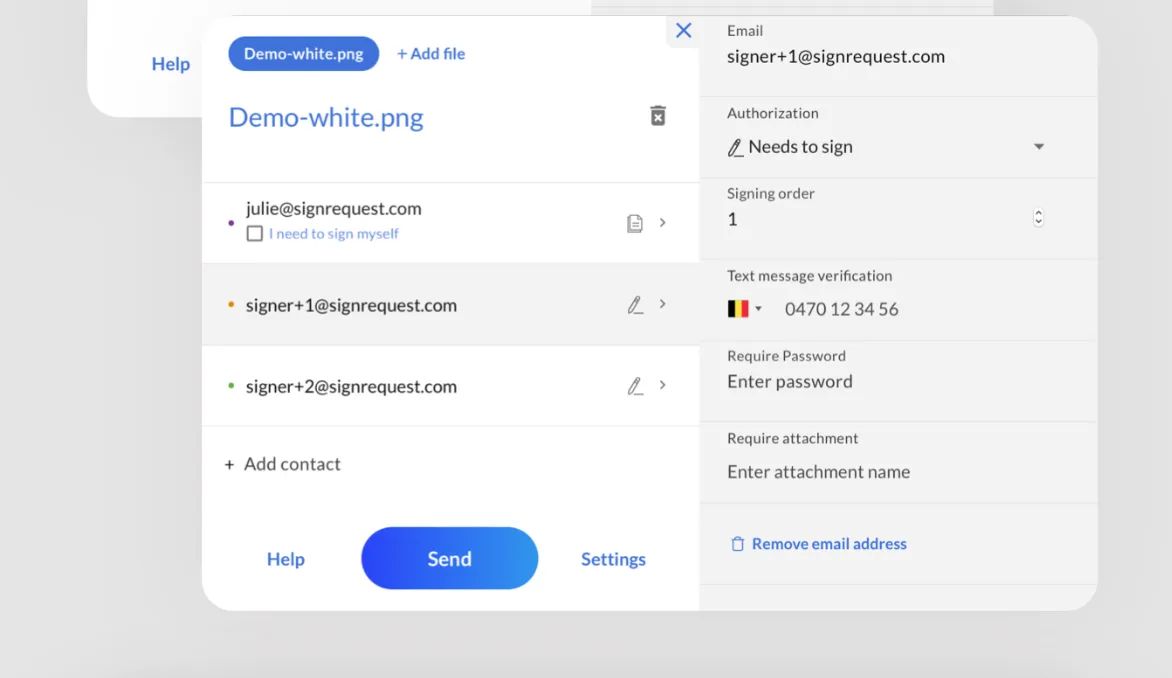Click the Remove email address link

828,543
